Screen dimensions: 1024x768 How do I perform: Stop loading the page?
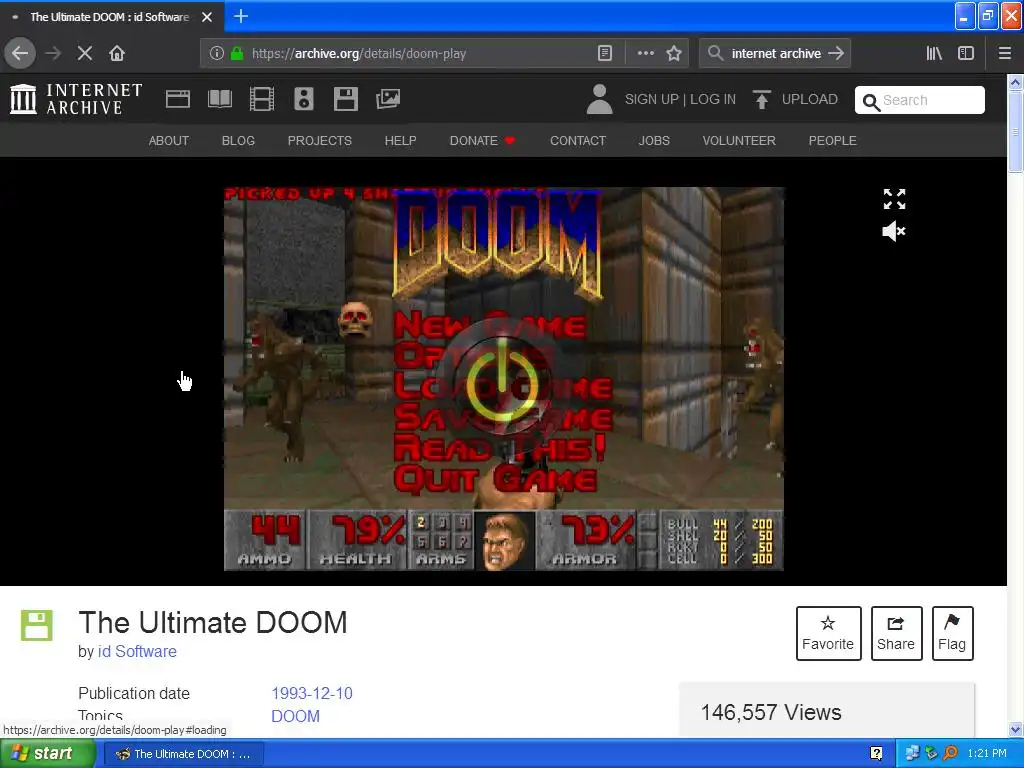pyautogui.click(x=85, y=54)
